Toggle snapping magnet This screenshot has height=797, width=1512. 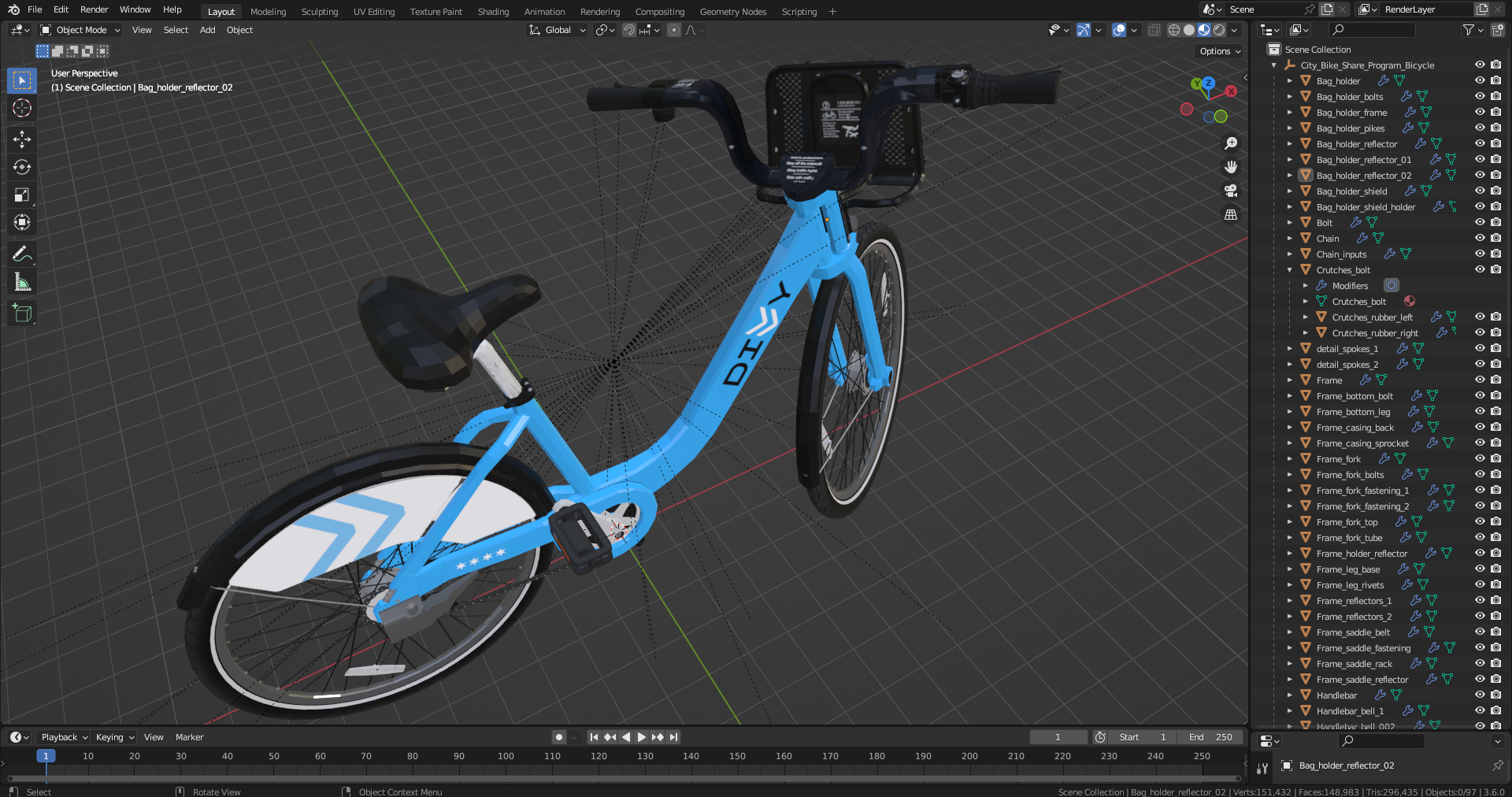[629, 30]
